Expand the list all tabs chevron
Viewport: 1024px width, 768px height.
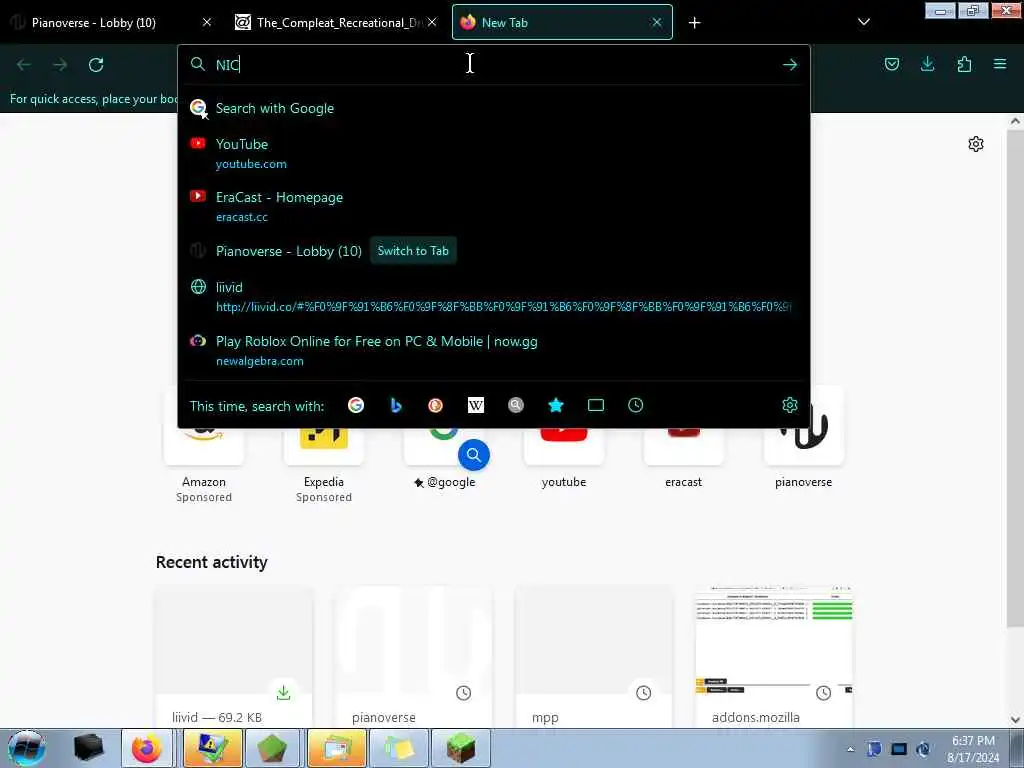pyautogui.click(x=863, y=22)
